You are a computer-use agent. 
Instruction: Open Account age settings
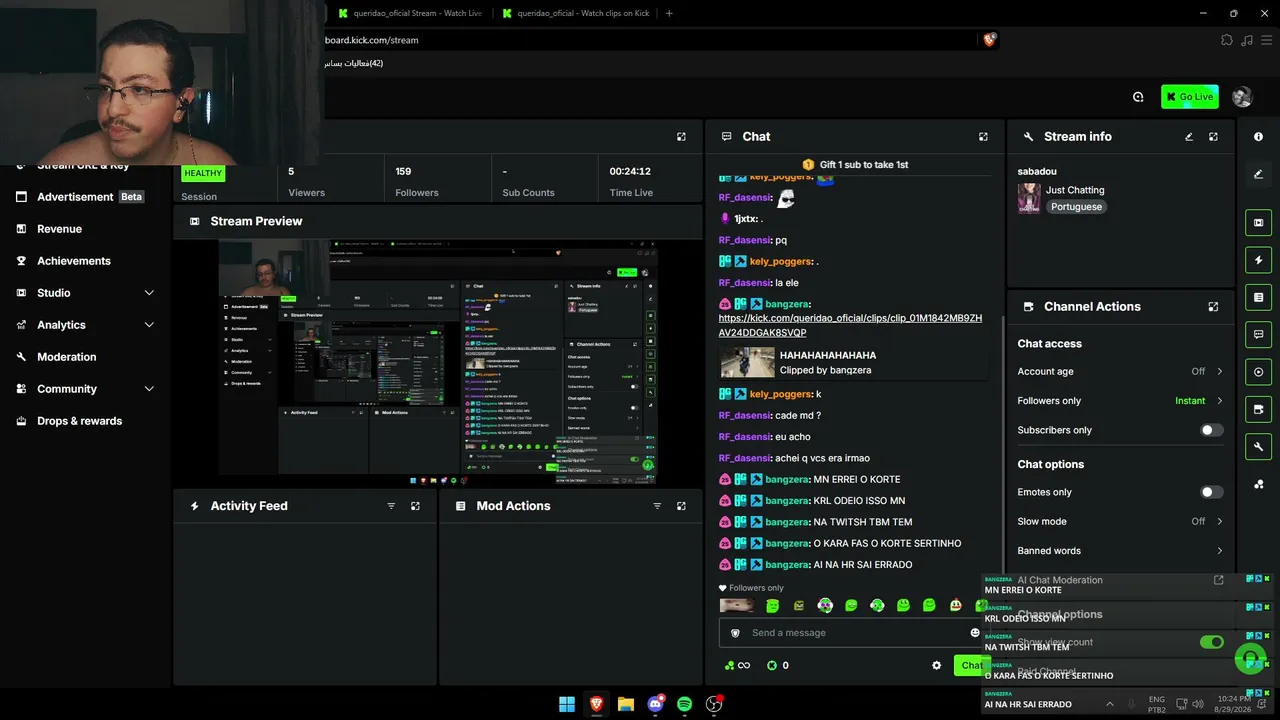[x=1120, y=372]
